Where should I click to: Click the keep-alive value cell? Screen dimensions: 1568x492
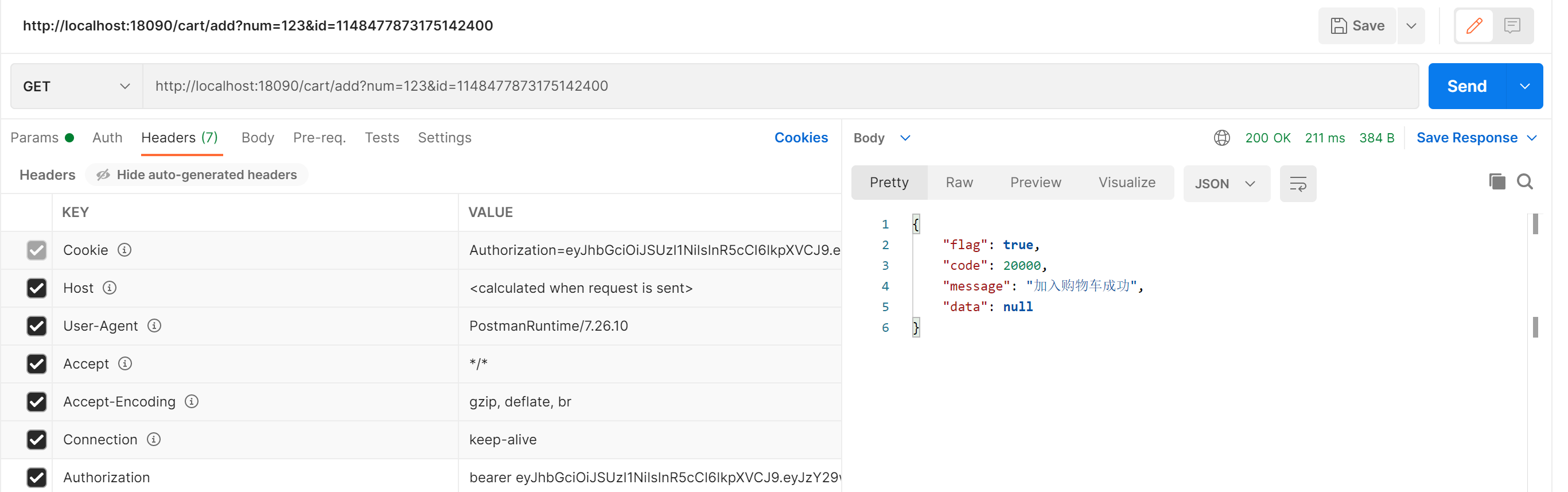(x=649, y=439)
